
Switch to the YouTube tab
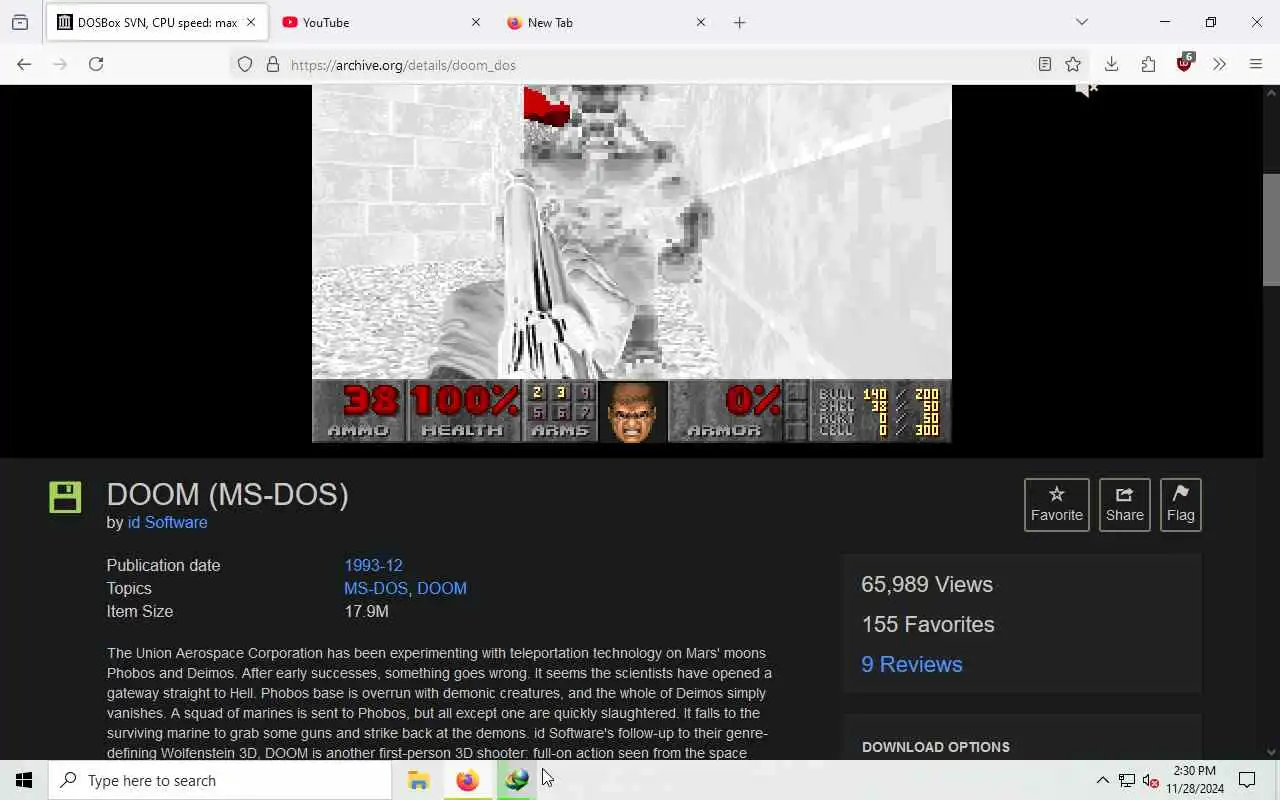tap(380, 22)
